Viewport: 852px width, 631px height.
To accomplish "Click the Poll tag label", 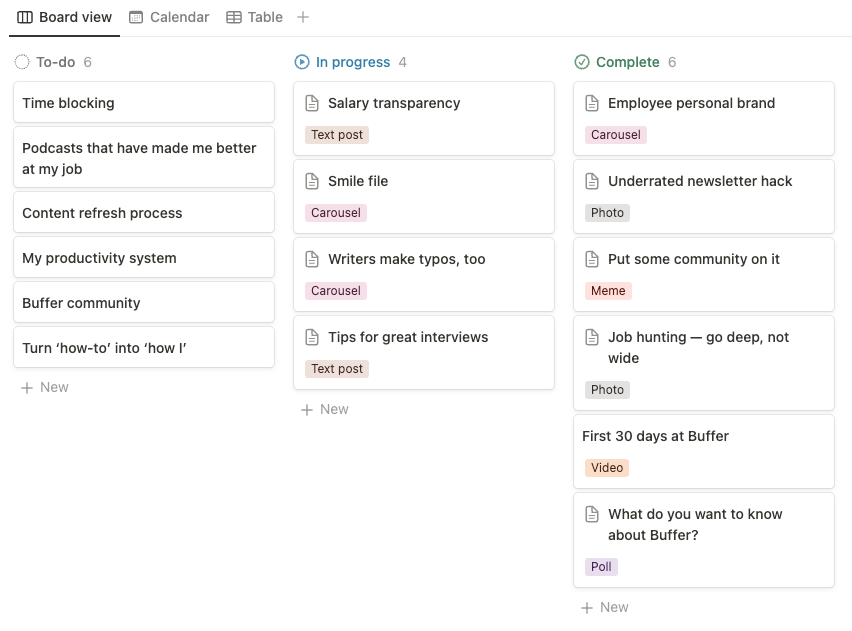I will pyautogui.click(x=601, y=567).
